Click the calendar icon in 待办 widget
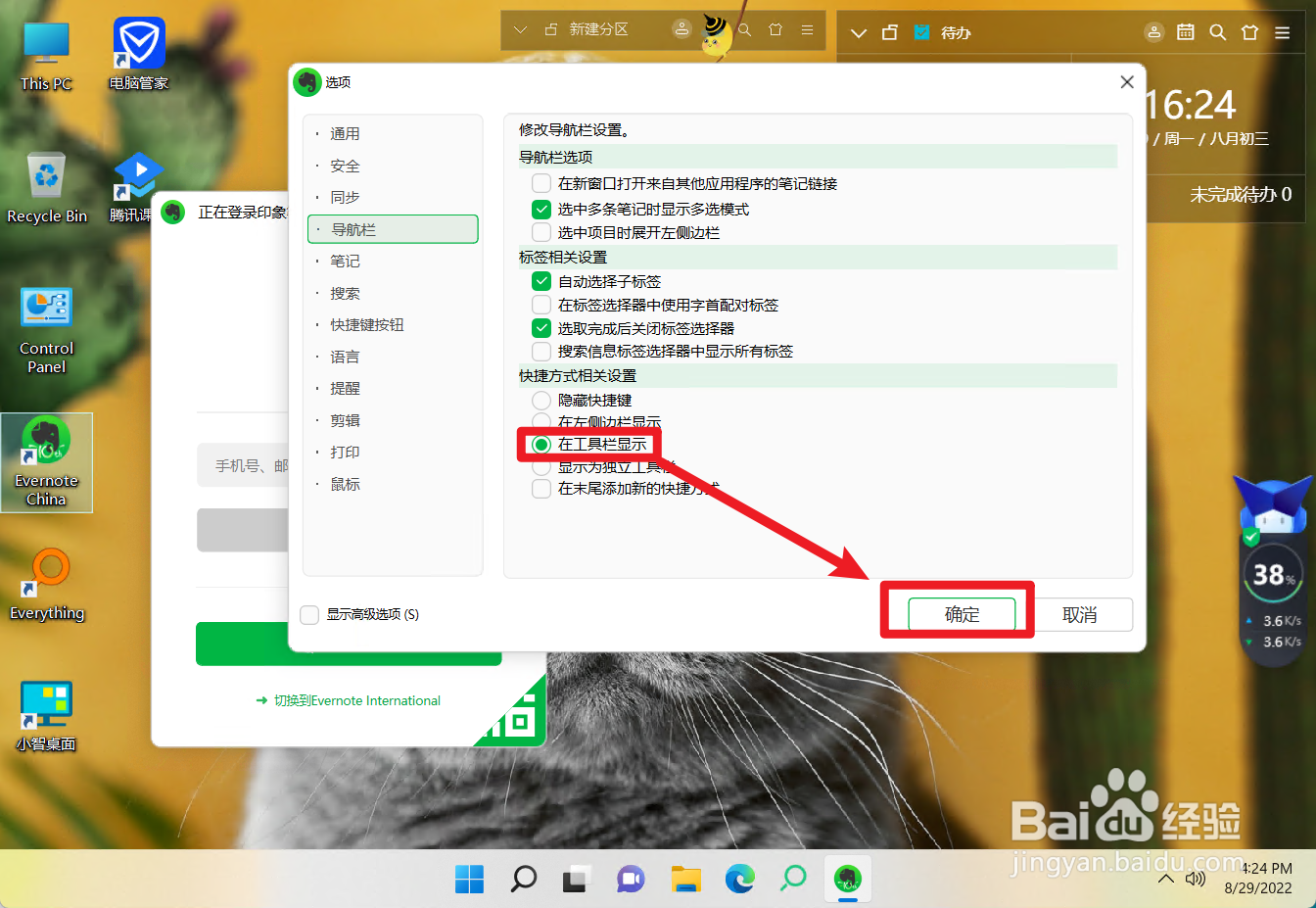The image size is (1316, 908). click(1186, 32)
